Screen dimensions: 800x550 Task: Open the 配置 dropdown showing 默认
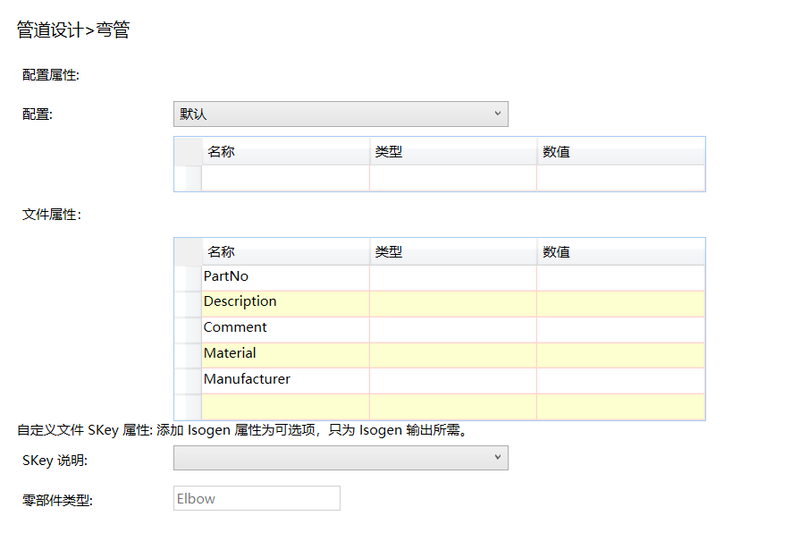click(340, 114)
